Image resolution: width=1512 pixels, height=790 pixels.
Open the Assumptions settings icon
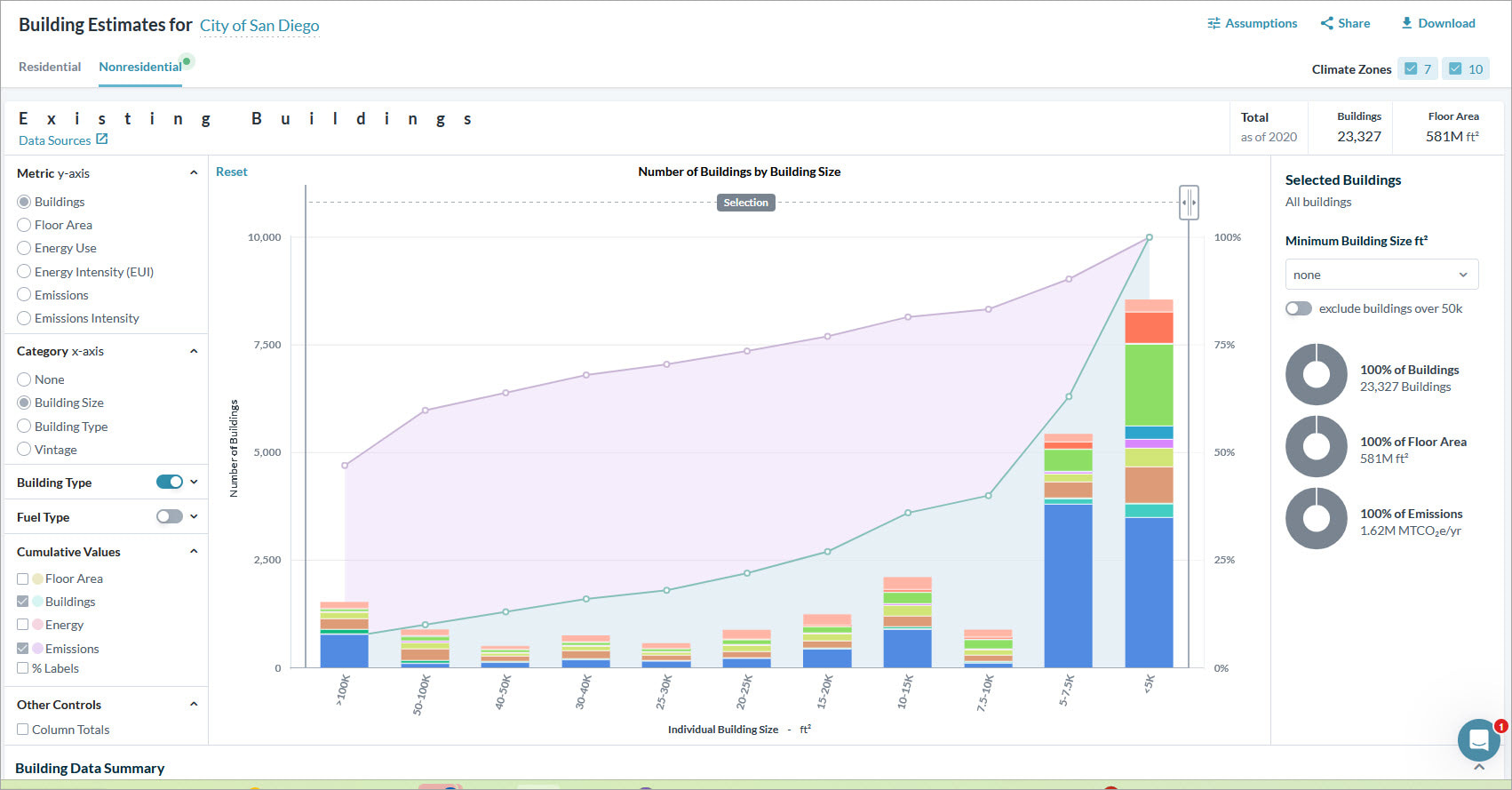1214,23
